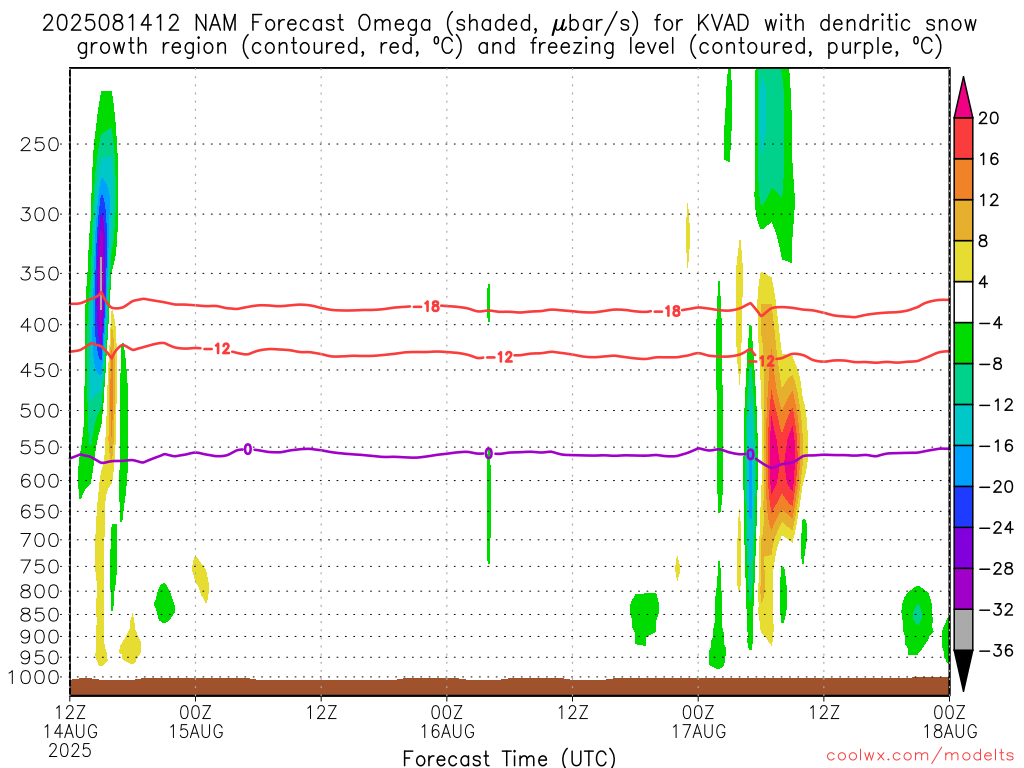The width and height of the screenshot is (1024, 768).
Task: Click the colorbar label -4
Action: pyautogui.click(x=991, y=323)
